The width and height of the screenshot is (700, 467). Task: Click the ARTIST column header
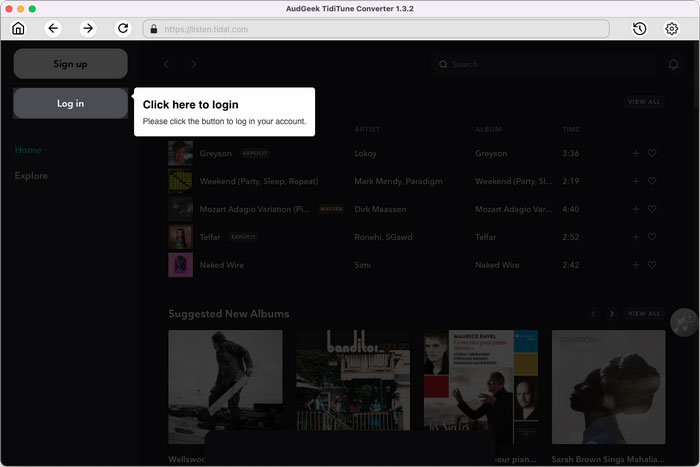pyautogui.click(x=367, y=129)
